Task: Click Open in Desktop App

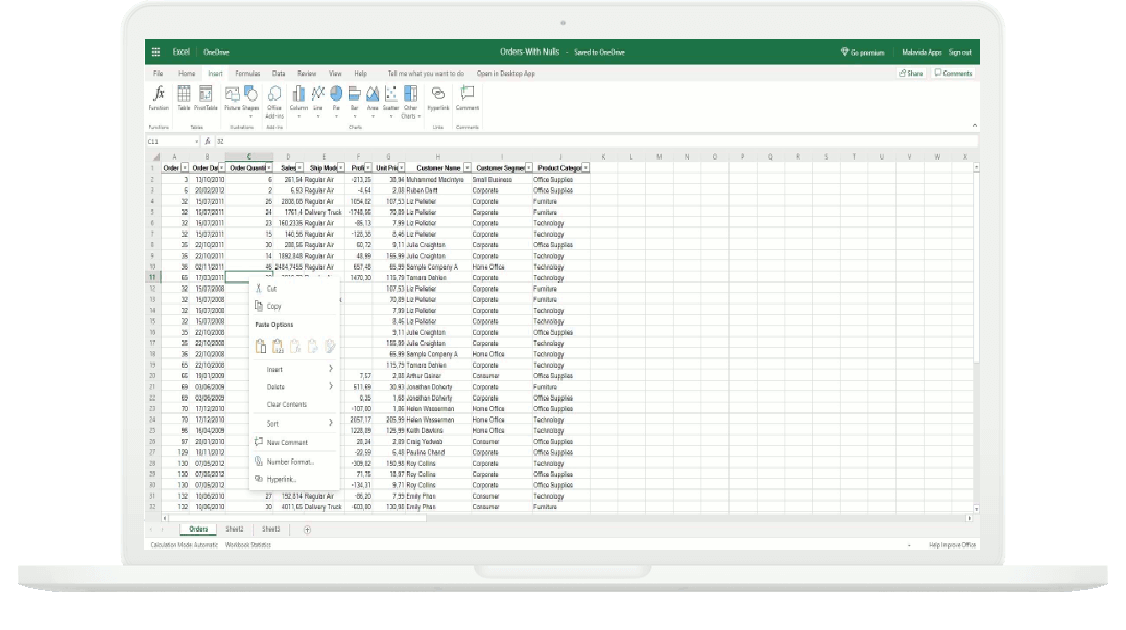Action: click(506, 73)
